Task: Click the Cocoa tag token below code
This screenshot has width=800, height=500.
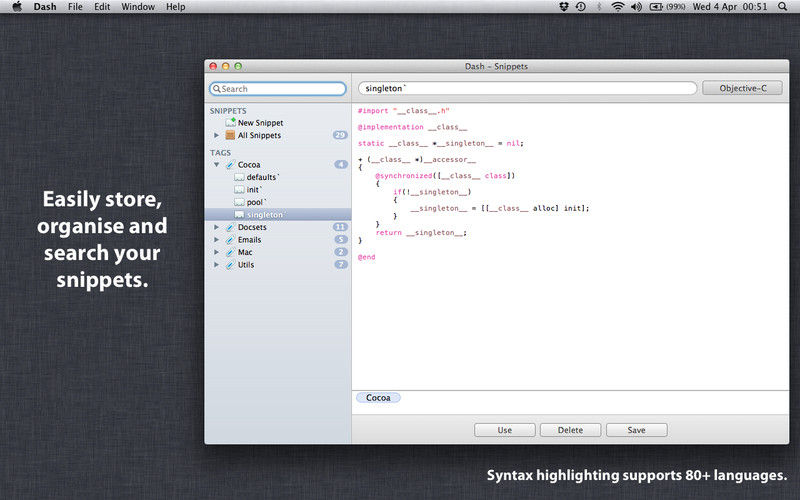Action: click(378, 397)
